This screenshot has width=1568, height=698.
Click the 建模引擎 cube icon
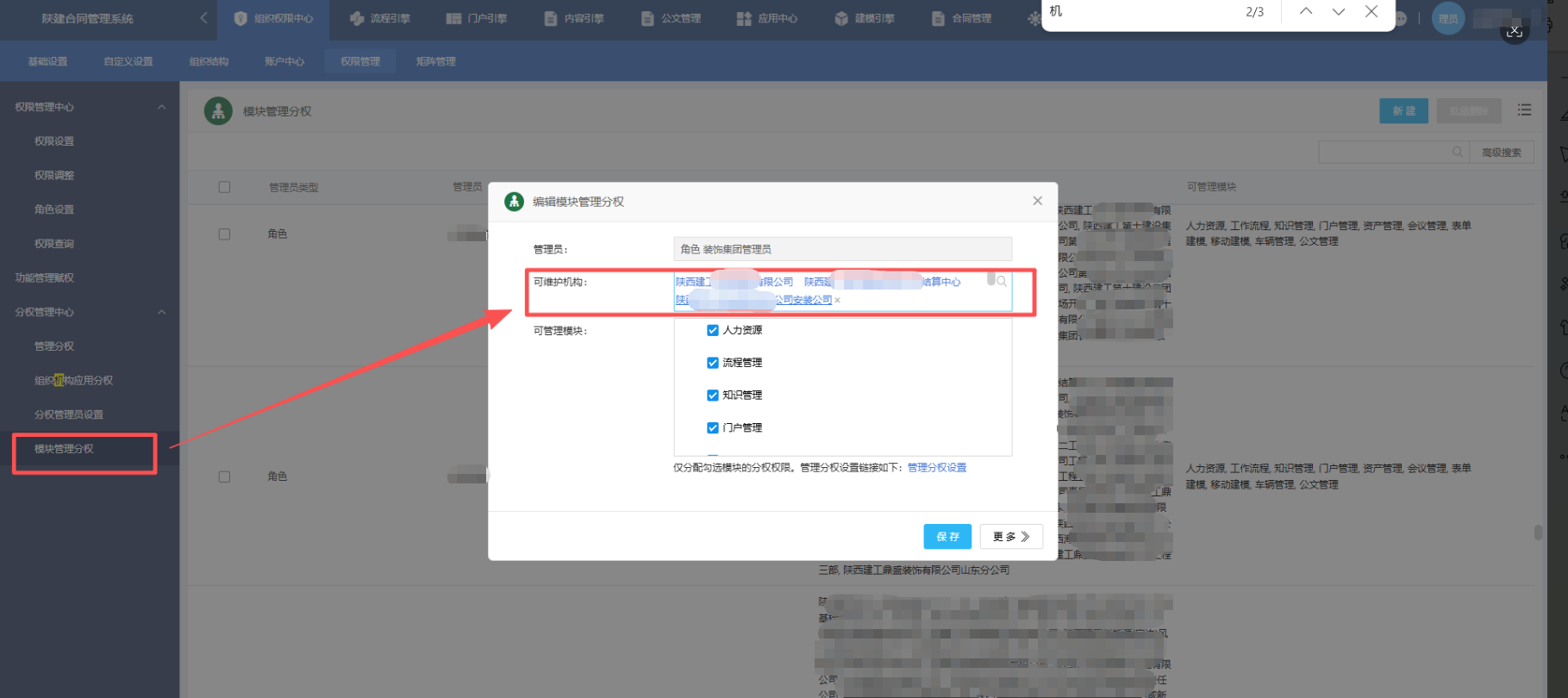(841, 18)
